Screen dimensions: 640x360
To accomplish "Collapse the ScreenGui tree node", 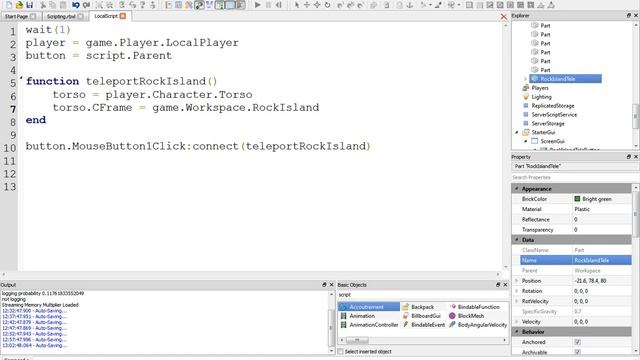I will (x=526, y=141).
